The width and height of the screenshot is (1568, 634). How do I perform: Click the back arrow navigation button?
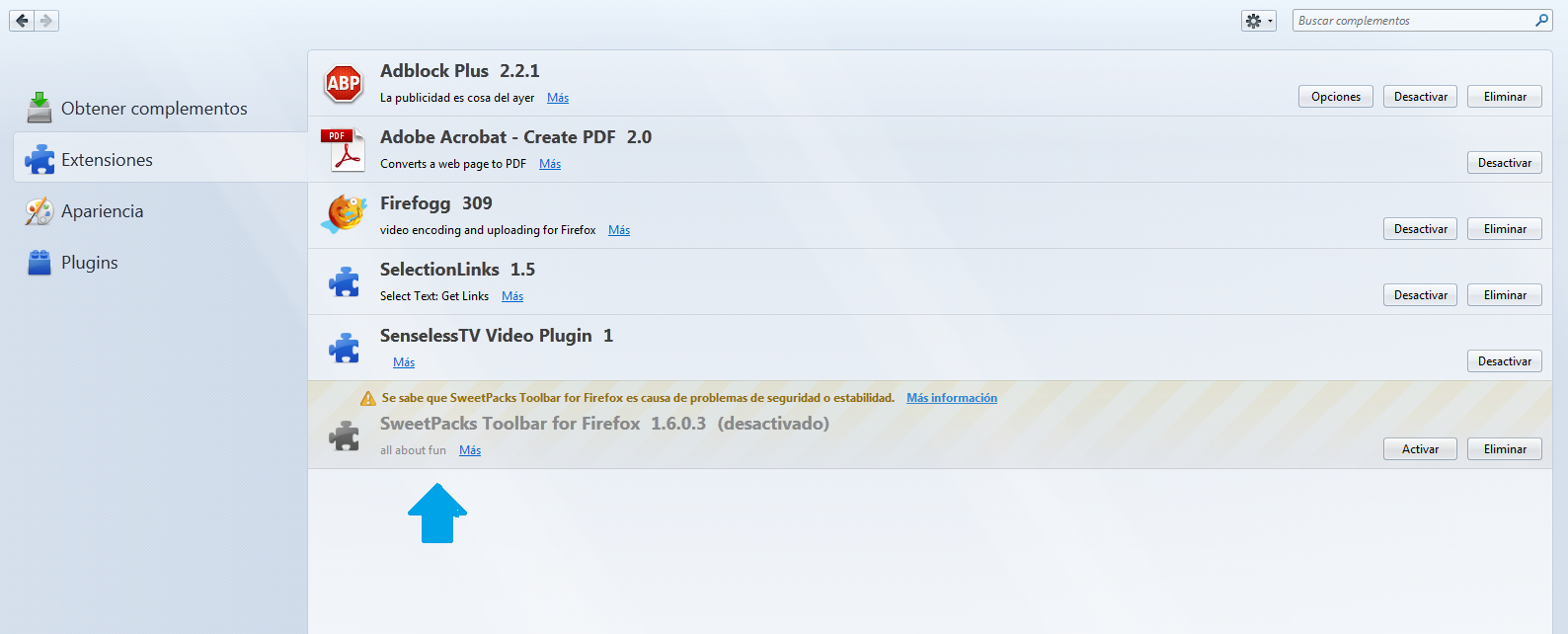22,21
